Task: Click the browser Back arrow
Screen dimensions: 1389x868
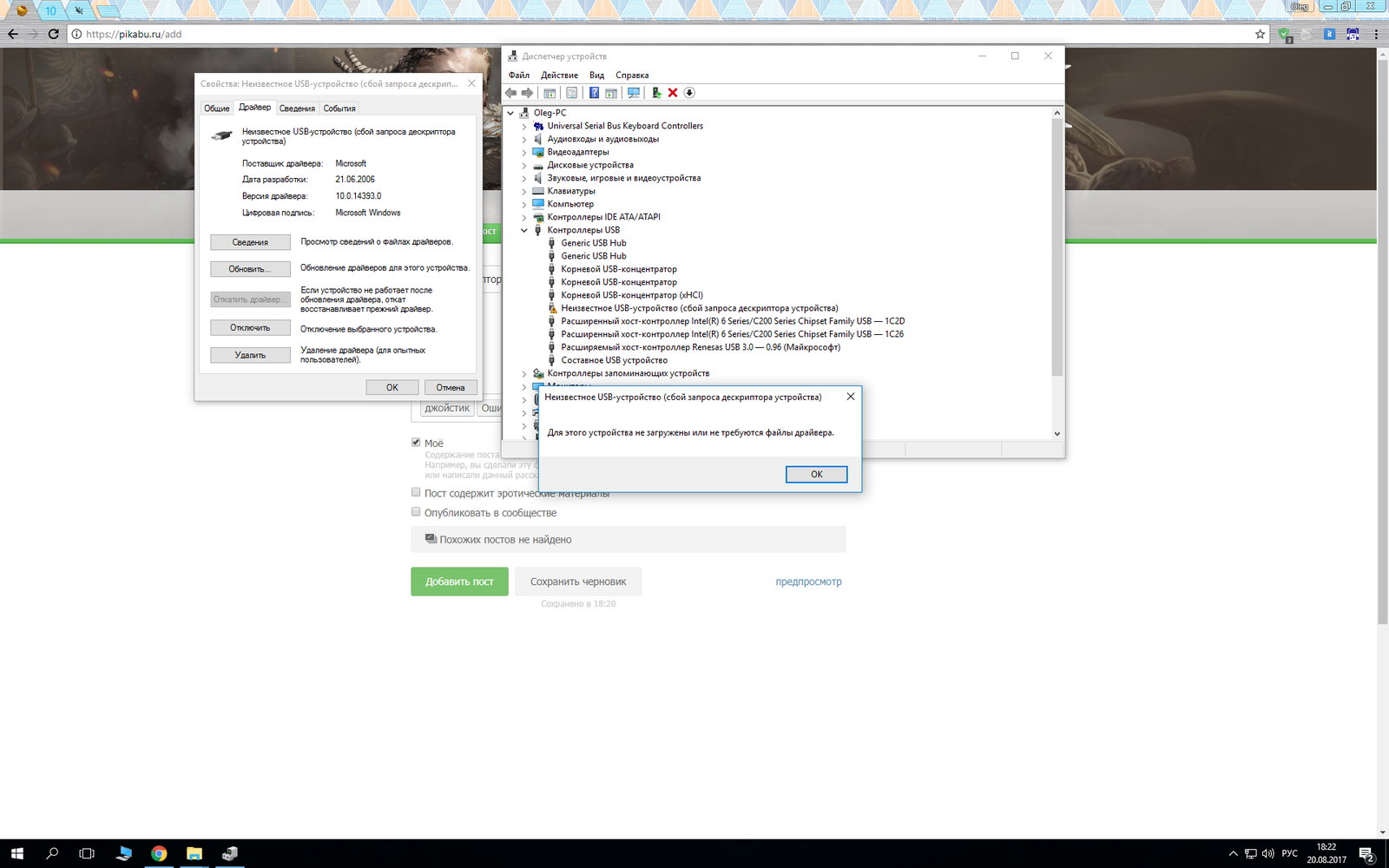Action: tap(12, 34)
